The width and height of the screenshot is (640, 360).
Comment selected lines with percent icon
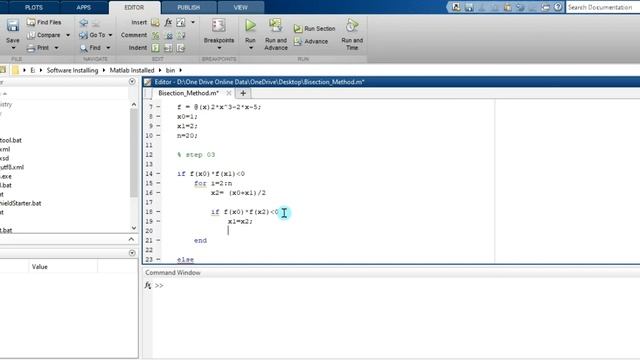[156, 36]
